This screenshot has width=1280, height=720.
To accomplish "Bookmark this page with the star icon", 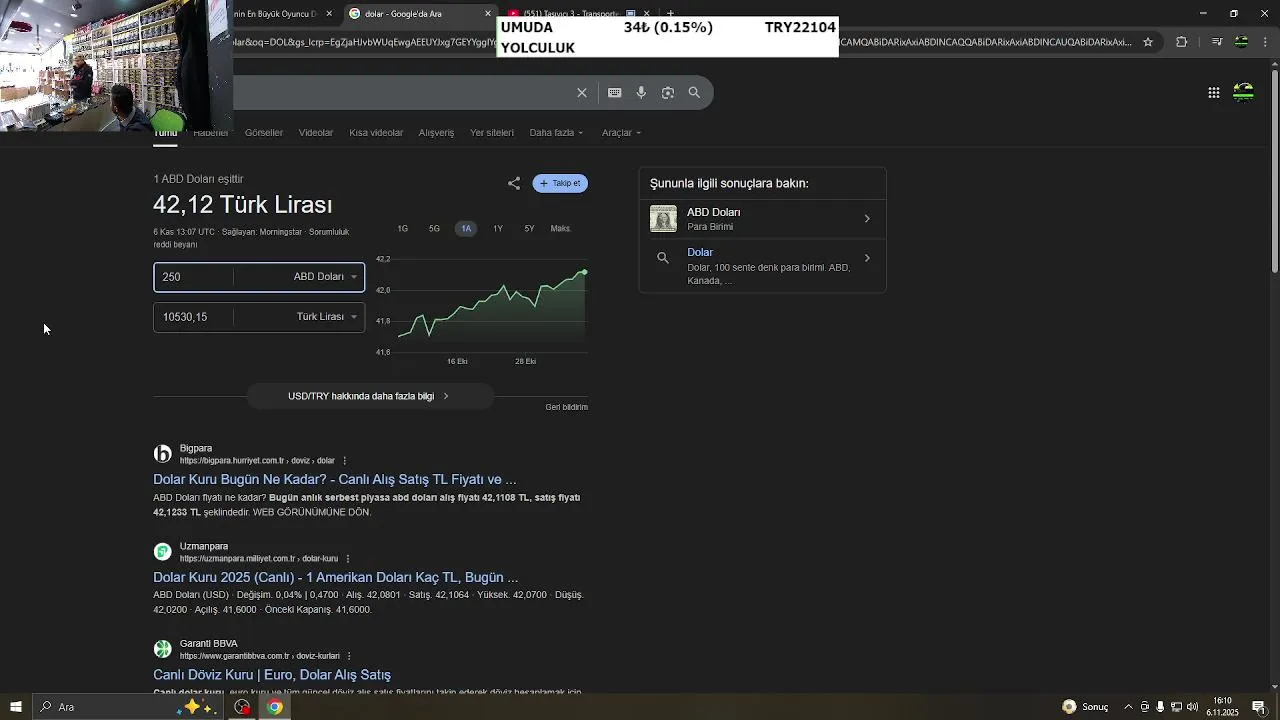I will (1148, 42).
